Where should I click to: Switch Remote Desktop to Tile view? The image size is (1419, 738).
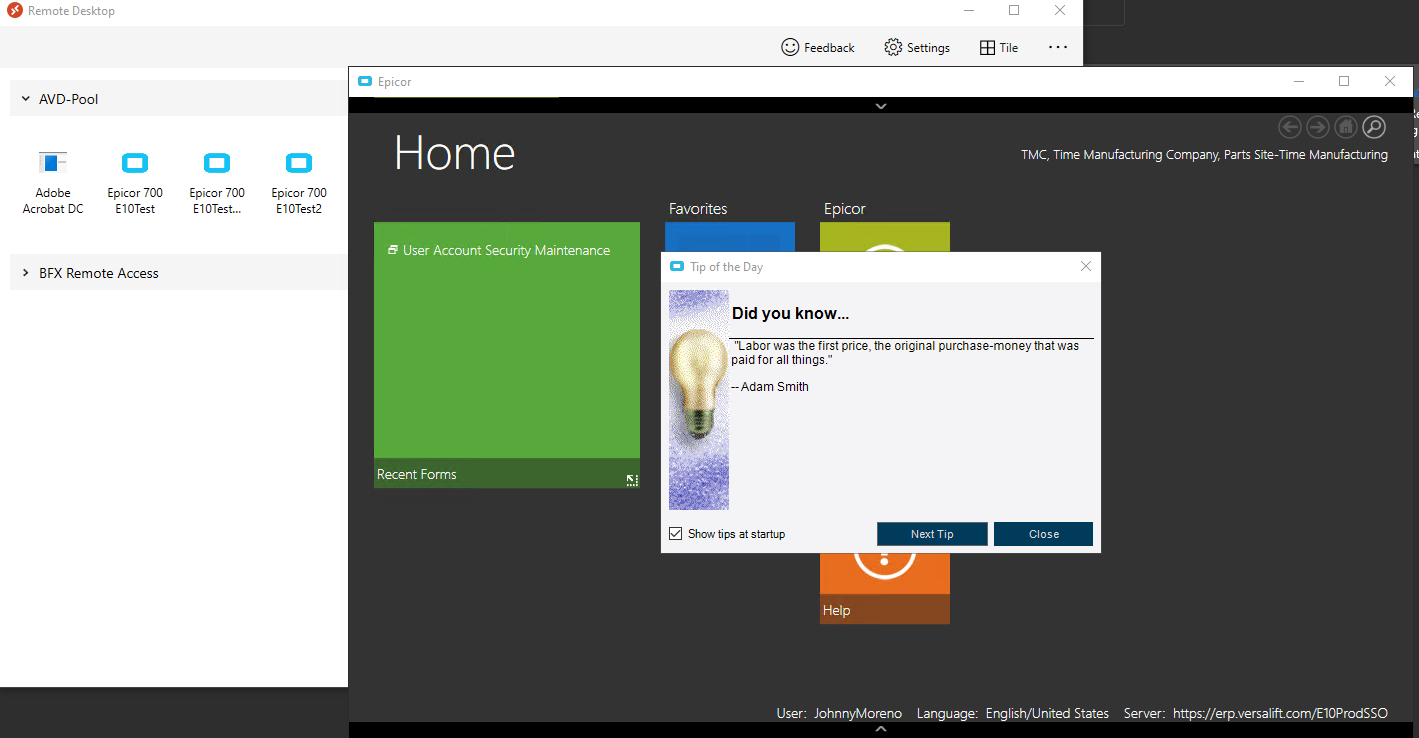(x=999, y=47)
